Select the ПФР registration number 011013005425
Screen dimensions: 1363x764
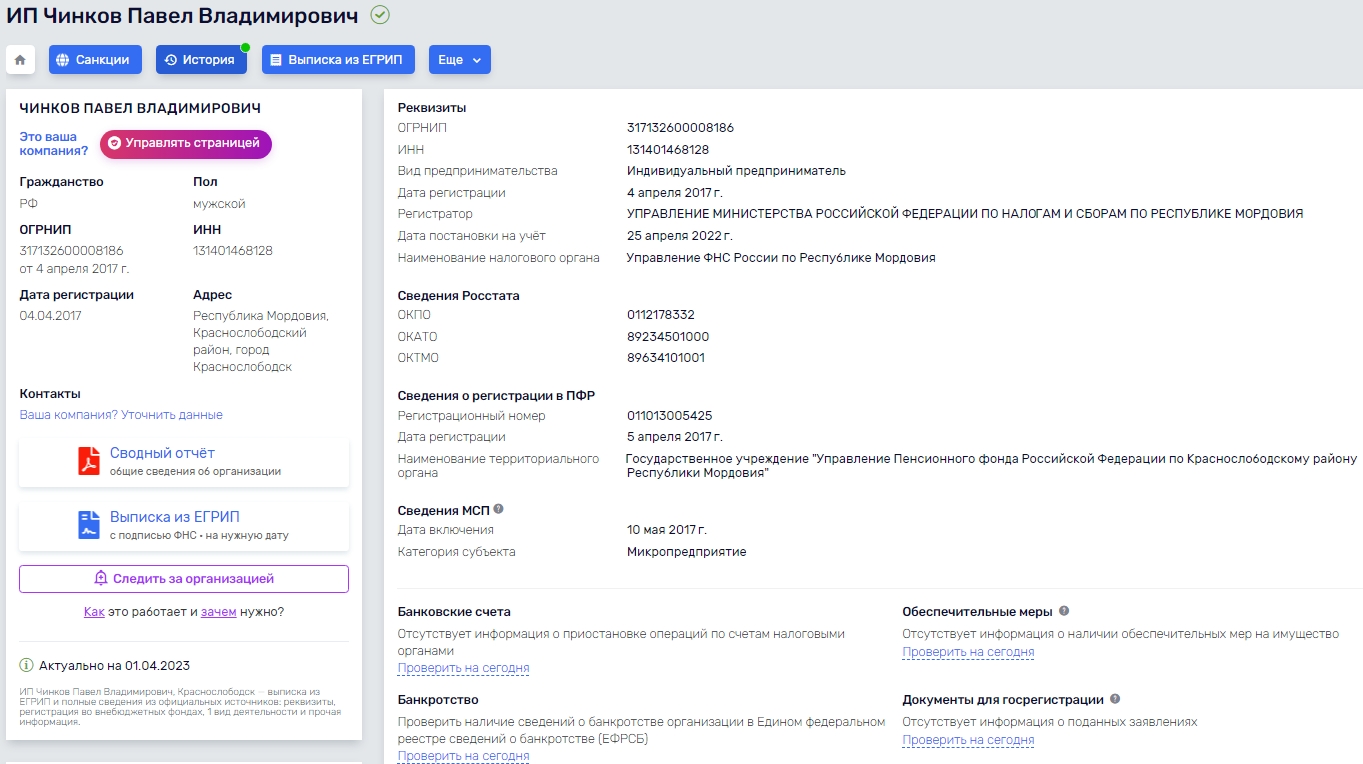coord(669,416)
